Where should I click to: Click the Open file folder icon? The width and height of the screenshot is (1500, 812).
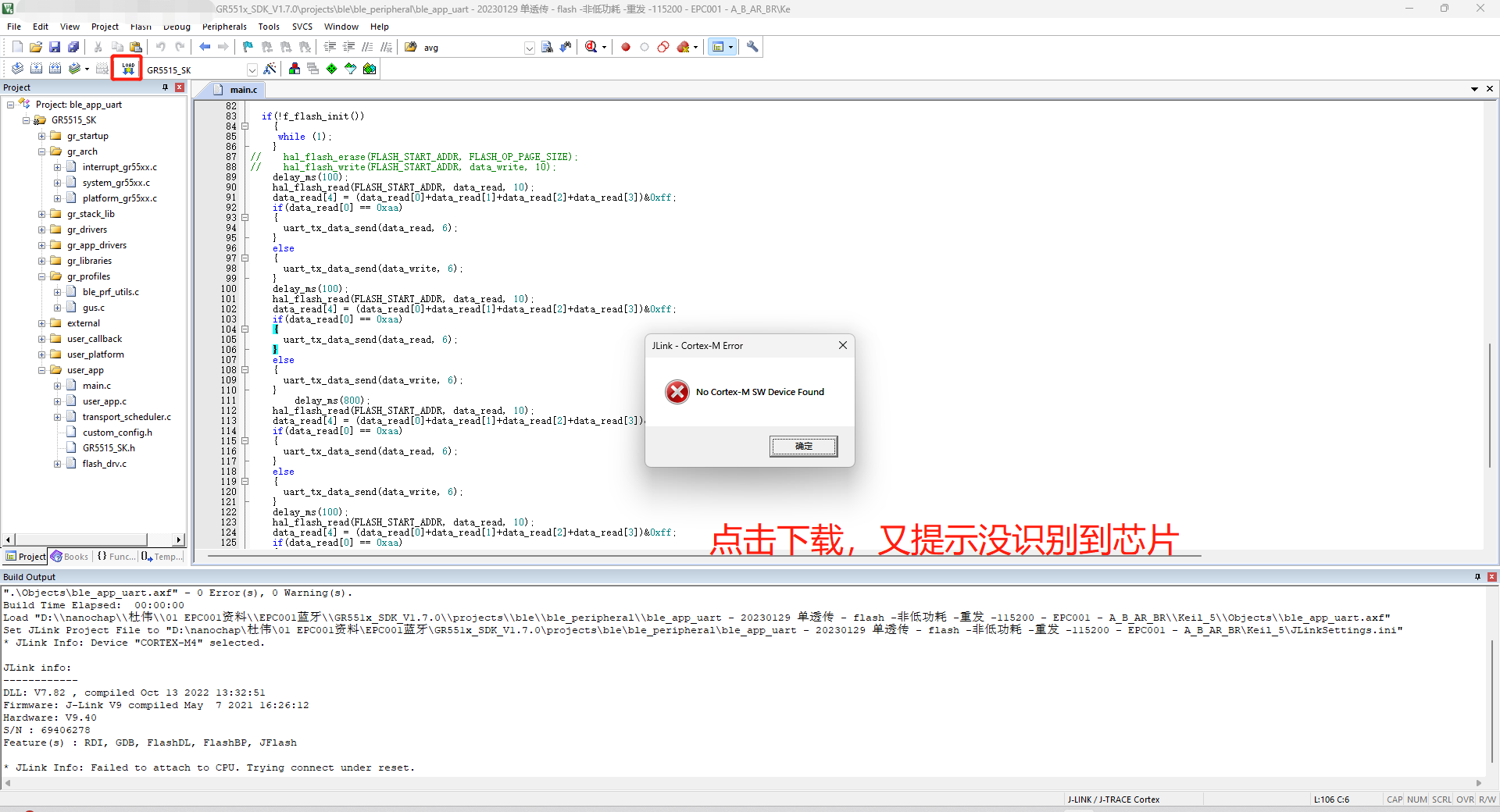36,47
